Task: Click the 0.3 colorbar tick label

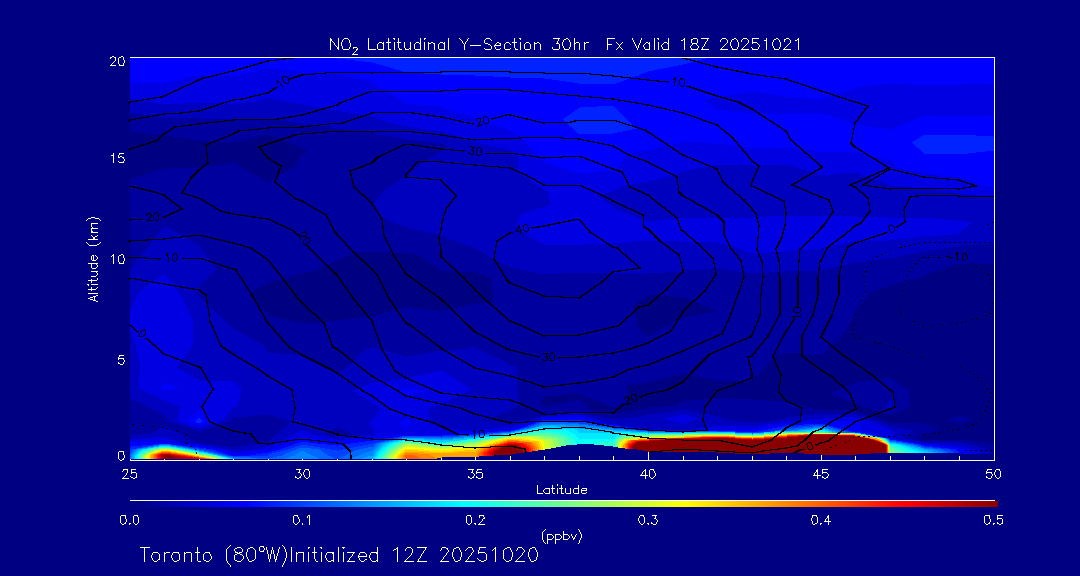Action: pyautogui.click(x=648, y=520)
